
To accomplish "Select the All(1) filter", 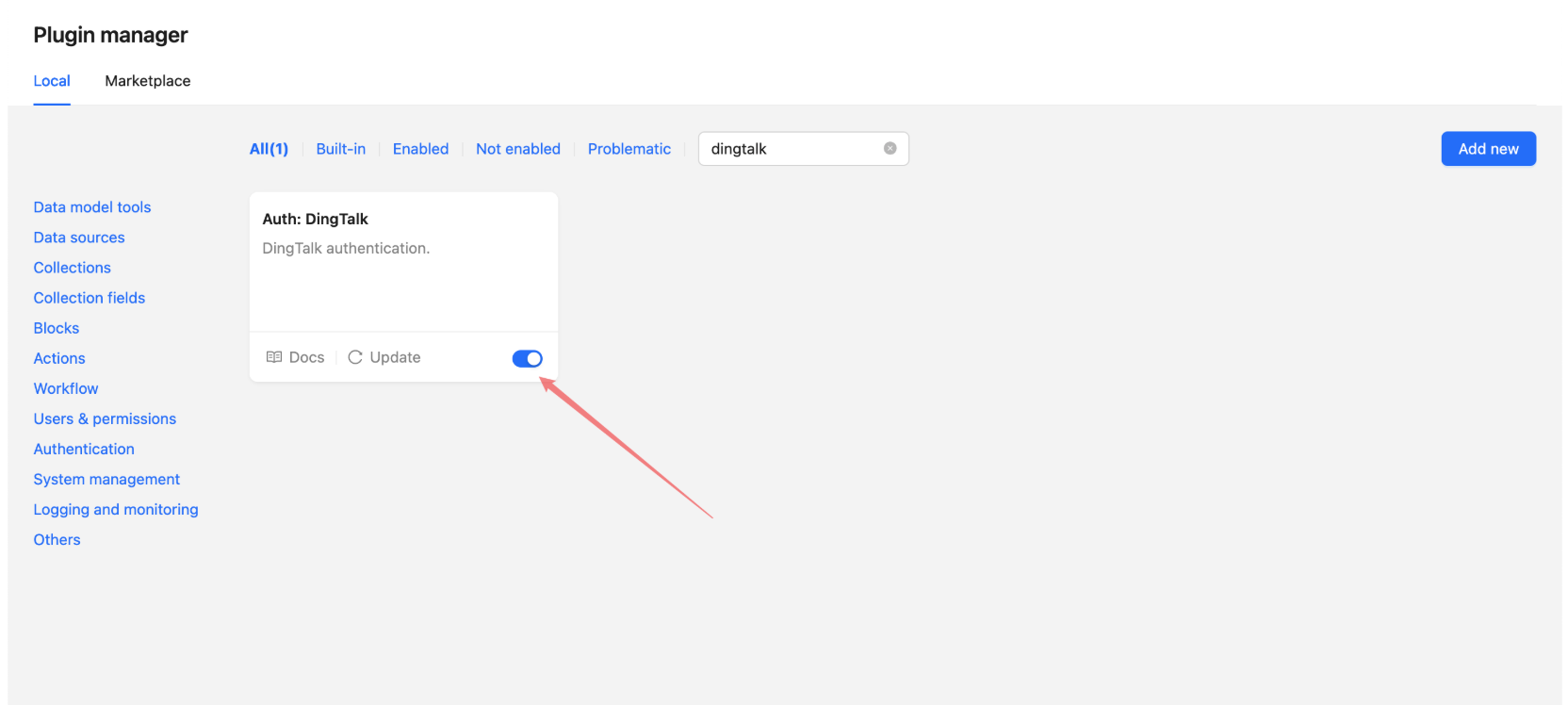I will [x=269, y=149].
